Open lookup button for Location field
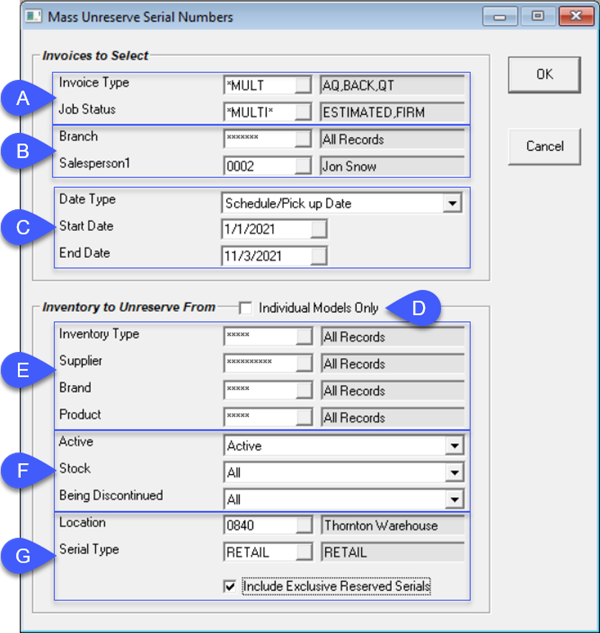Screen dimensions: 600x633 click(x=304, y=525)
